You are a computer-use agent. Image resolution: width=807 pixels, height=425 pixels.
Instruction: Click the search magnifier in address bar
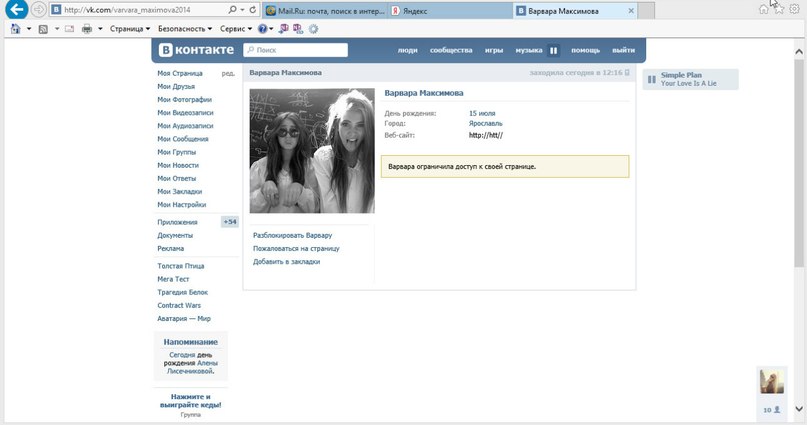[232, 10]
